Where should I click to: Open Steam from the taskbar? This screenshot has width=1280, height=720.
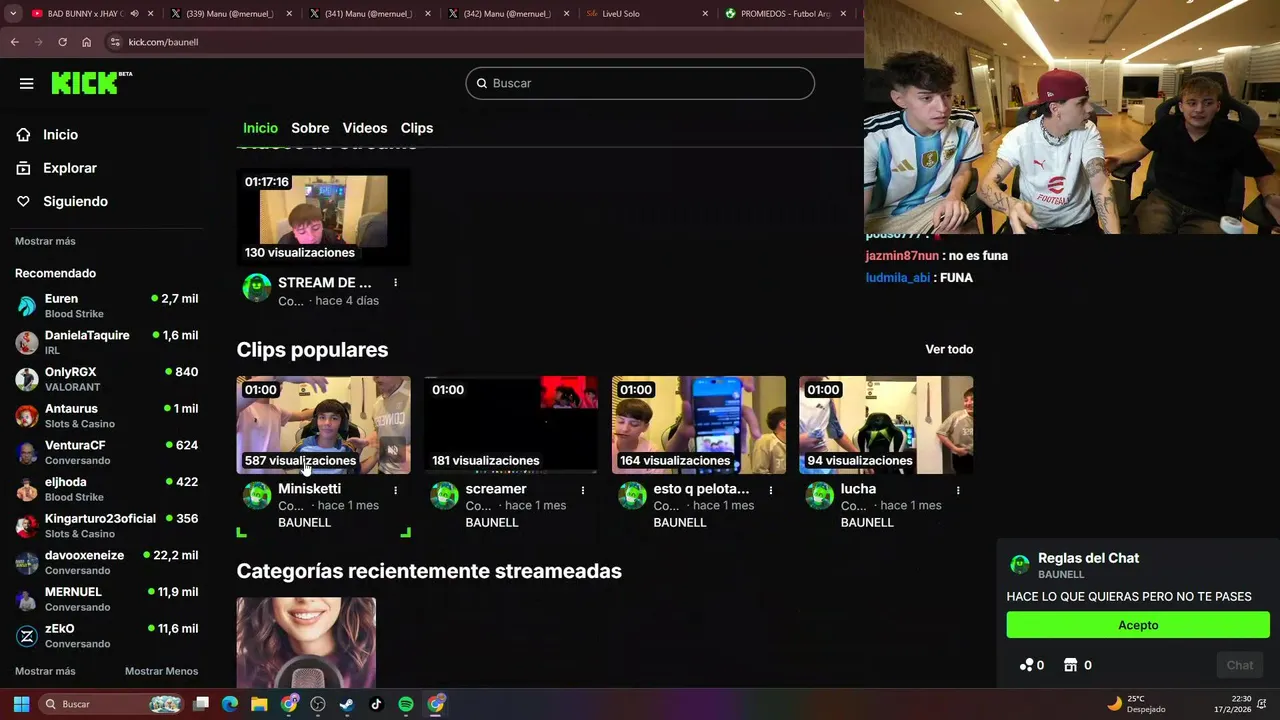[346, 704]
